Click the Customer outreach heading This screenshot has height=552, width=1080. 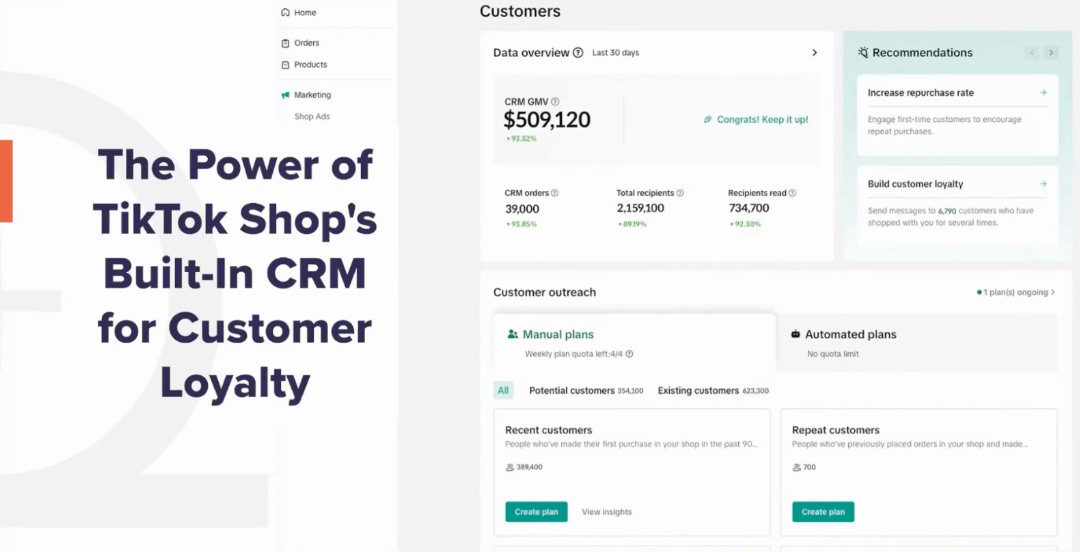coord(545,292)
